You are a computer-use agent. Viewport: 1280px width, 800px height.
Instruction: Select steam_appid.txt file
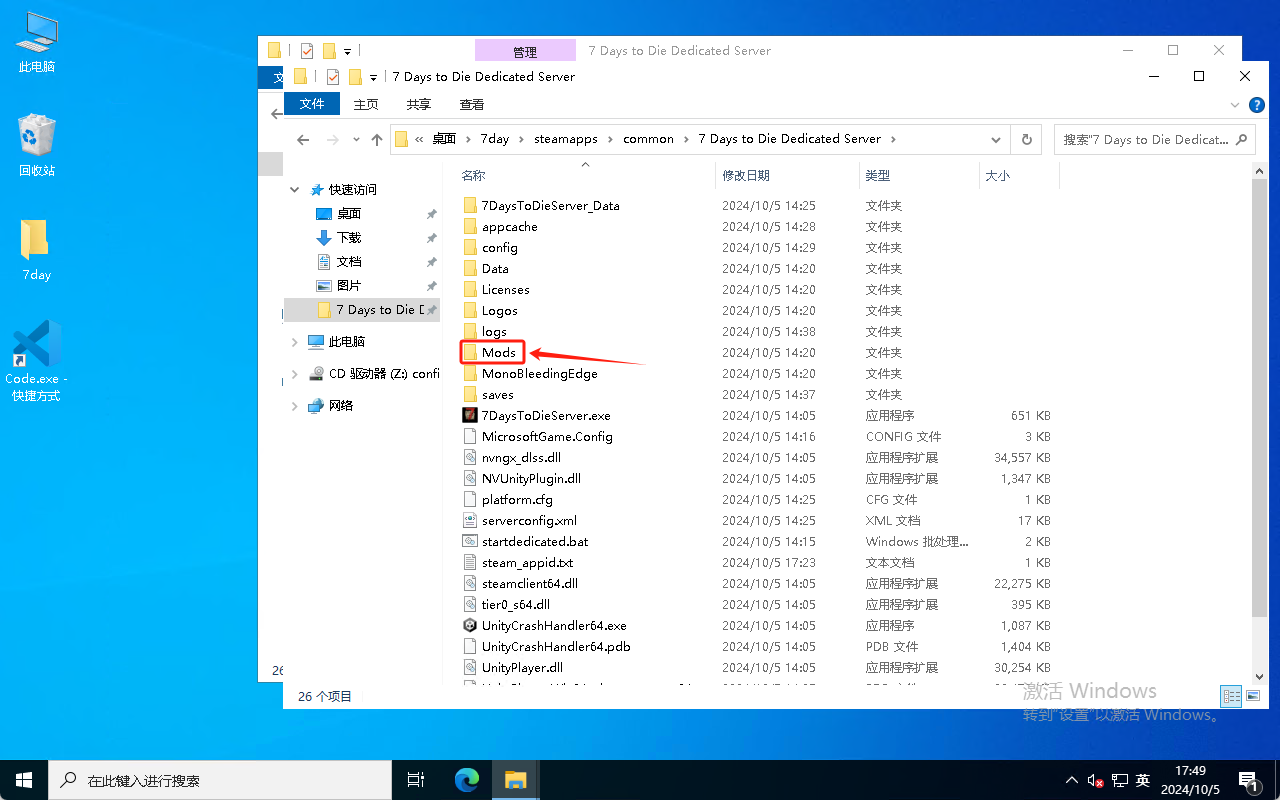tap(527, 562)
